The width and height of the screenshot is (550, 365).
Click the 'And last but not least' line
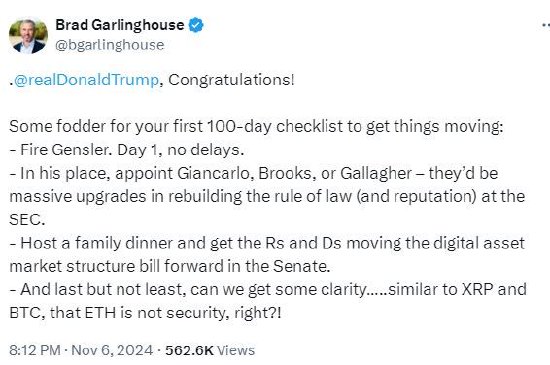[x=268, y=290]
